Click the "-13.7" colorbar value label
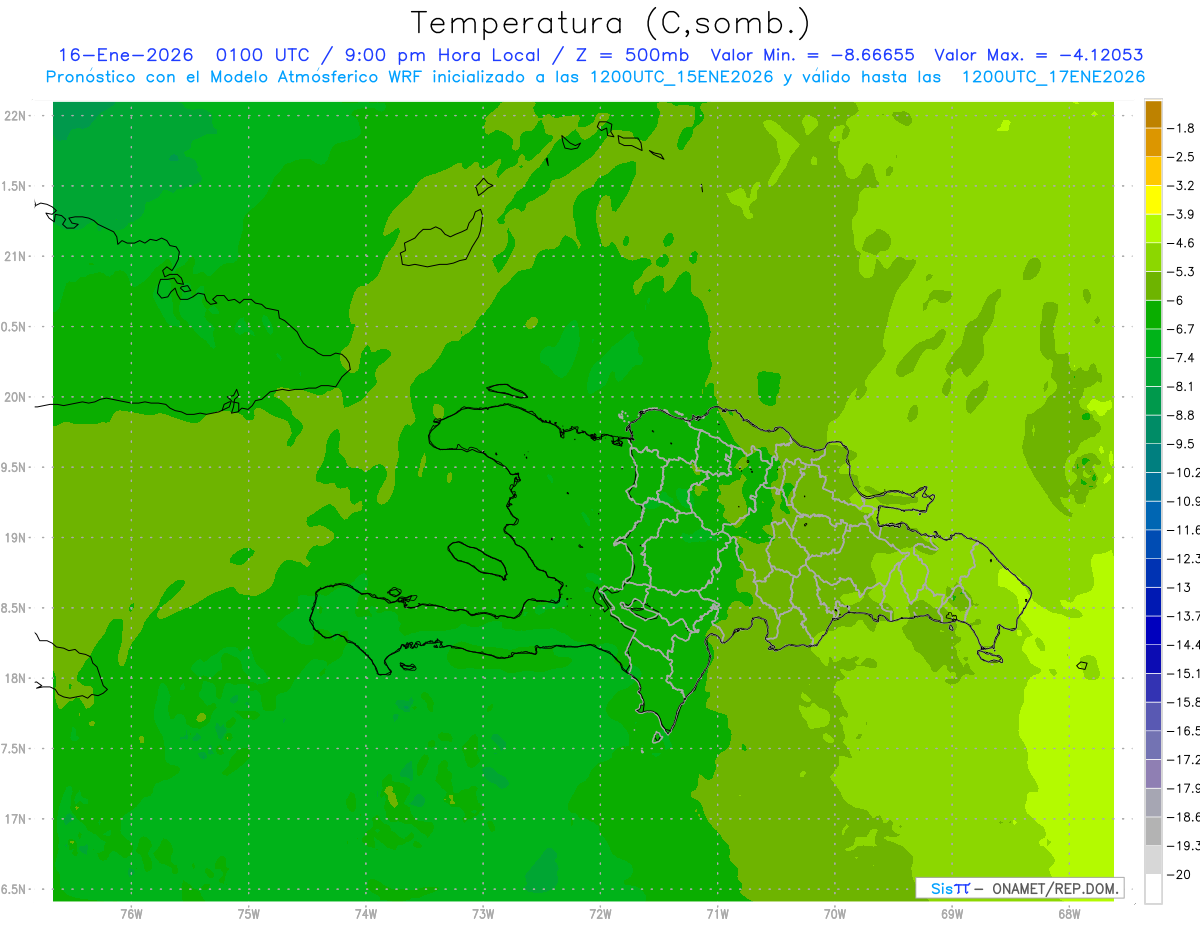The height and width of the screenshot is (927, 1200). [1184, 616]
